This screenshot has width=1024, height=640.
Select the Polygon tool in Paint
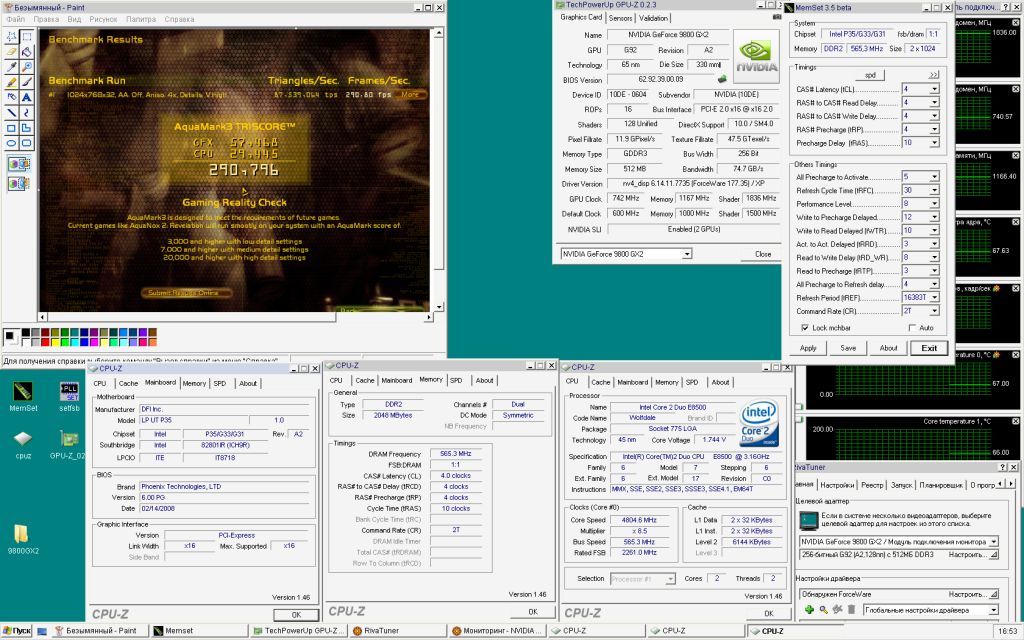coord(26,128)
